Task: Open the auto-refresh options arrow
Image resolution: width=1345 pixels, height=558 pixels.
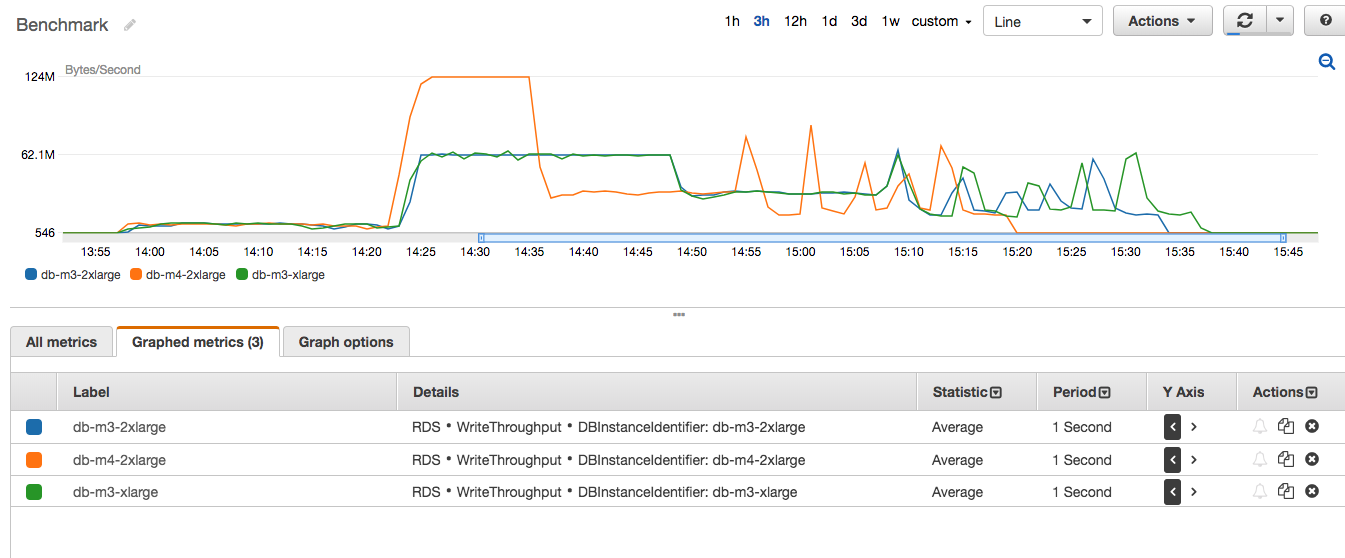Action: (x=1280, y=21)
